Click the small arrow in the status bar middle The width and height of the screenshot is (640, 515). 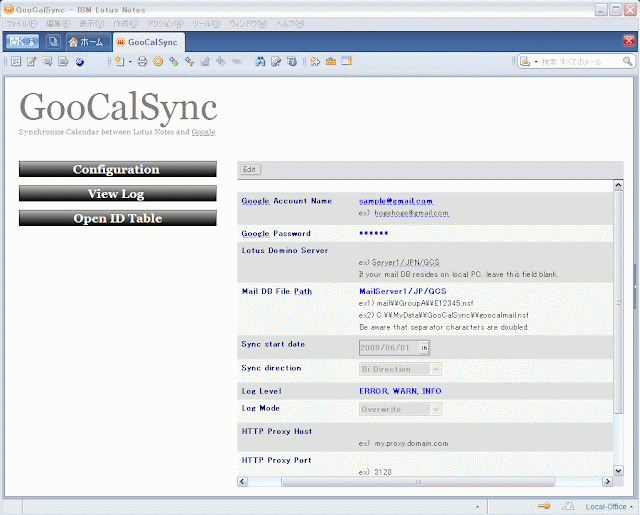coord(478,507)
